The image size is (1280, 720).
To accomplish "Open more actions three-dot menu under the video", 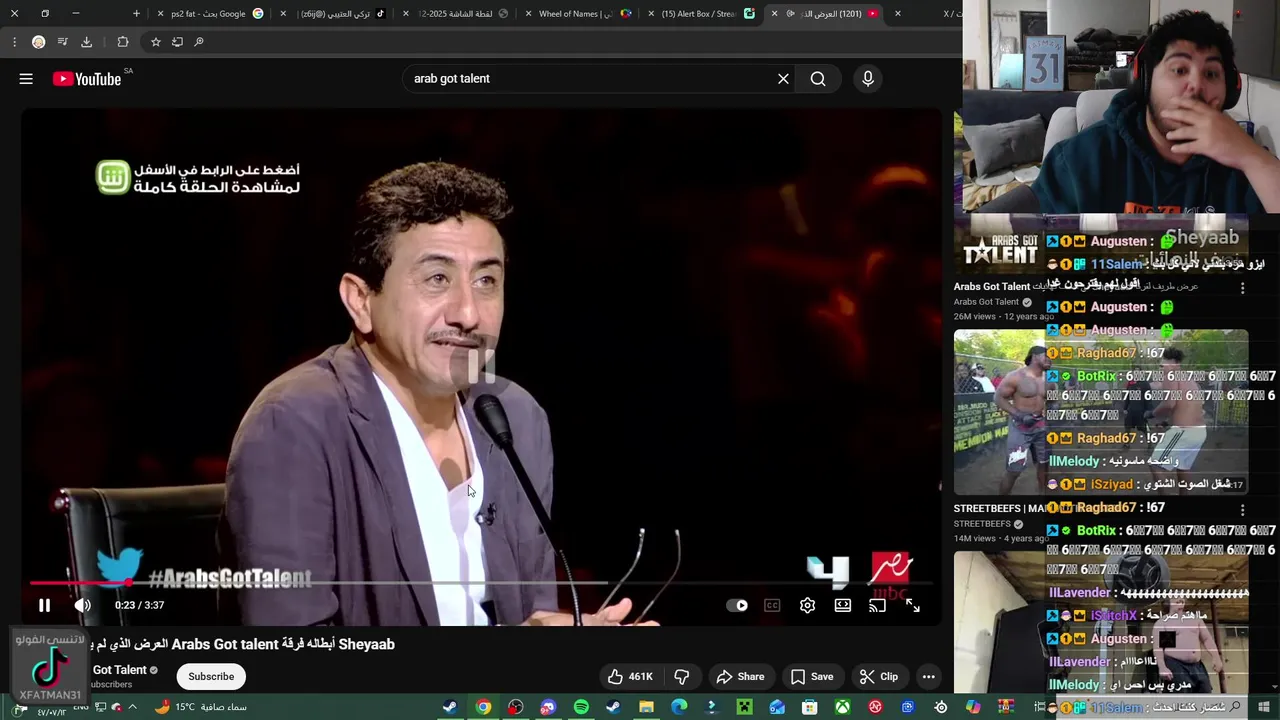I will (x=928, y=677).
